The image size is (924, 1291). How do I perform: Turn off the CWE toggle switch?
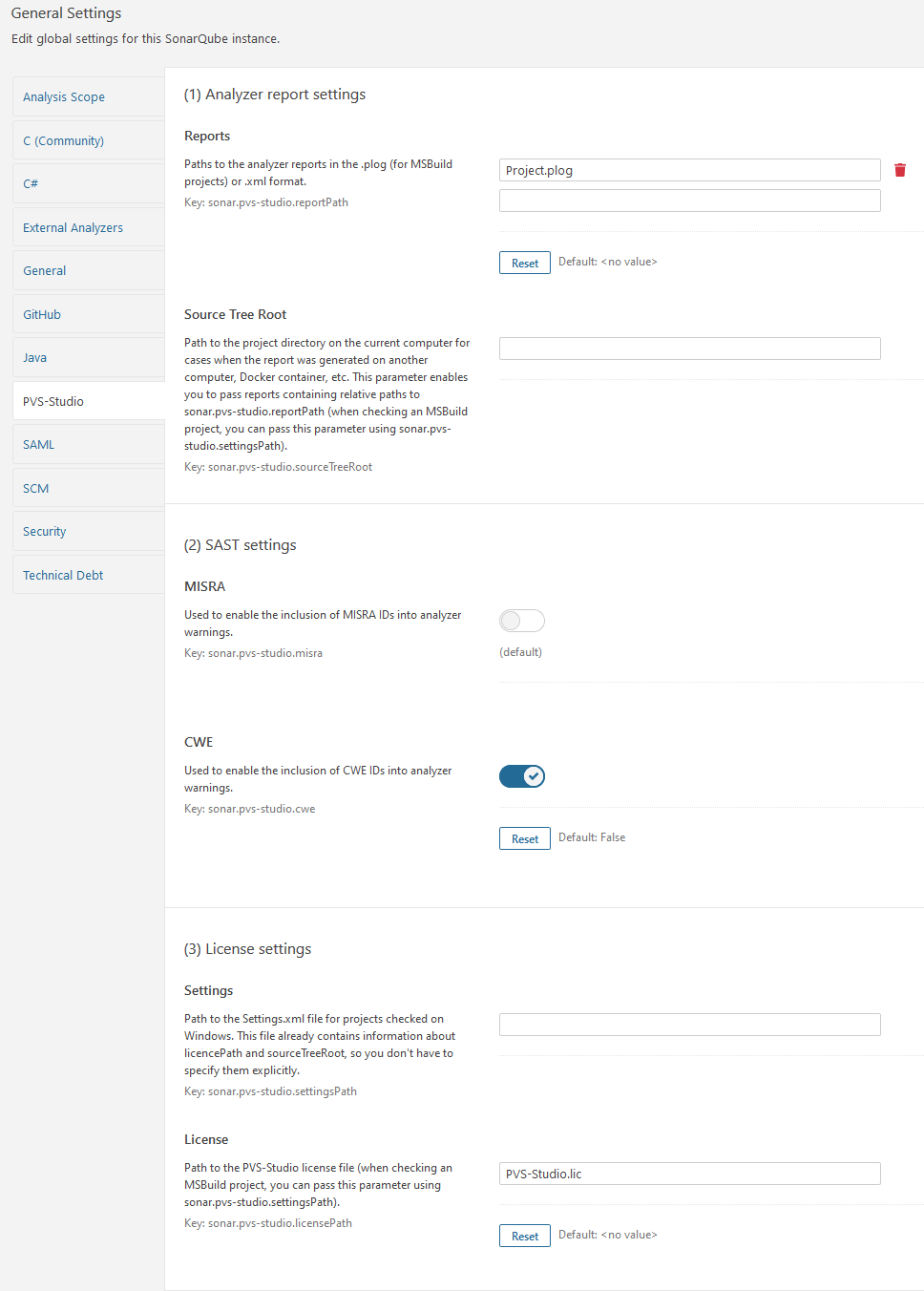click(522, 776)
